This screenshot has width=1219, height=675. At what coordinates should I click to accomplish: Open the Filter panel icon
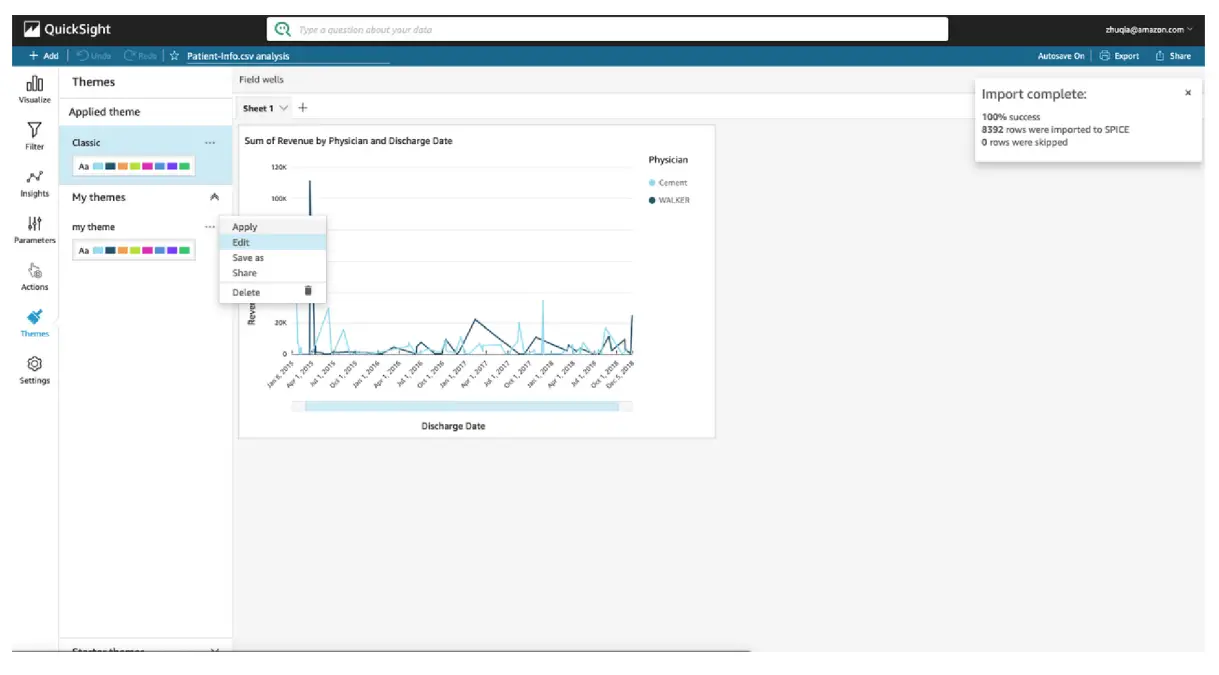click(34, 134)
